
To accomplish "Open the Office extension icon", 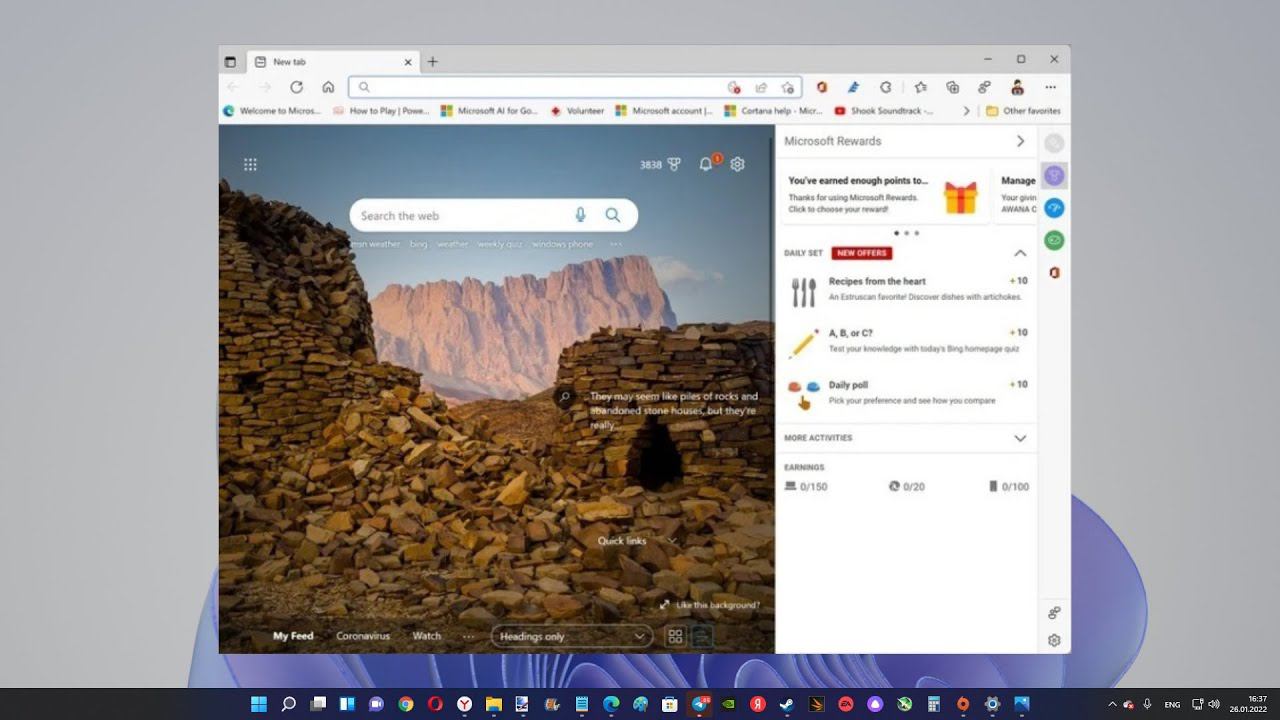I will 822,87.
